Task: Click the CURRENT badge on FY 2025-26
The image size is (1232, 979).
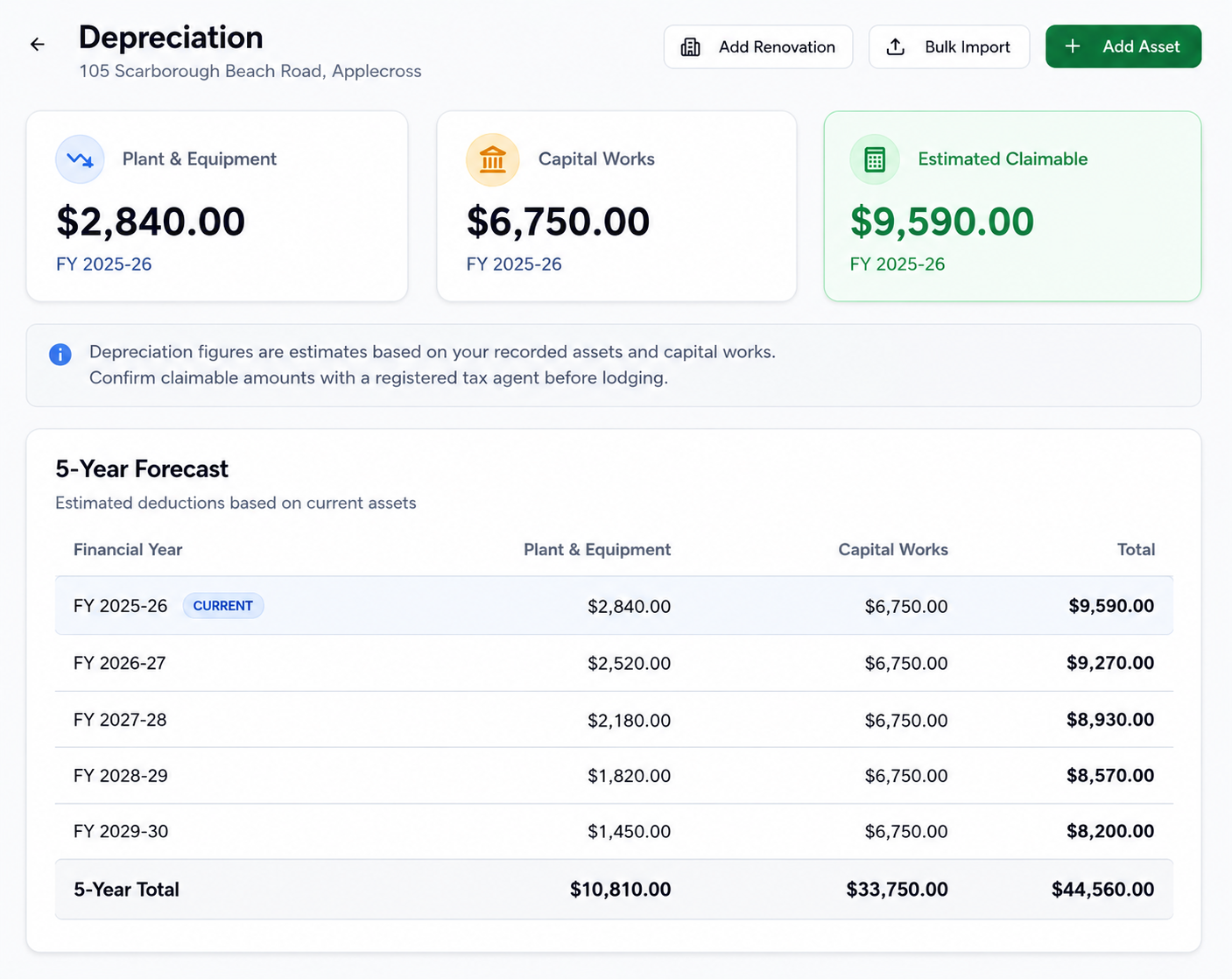Action: coord(223,606)
